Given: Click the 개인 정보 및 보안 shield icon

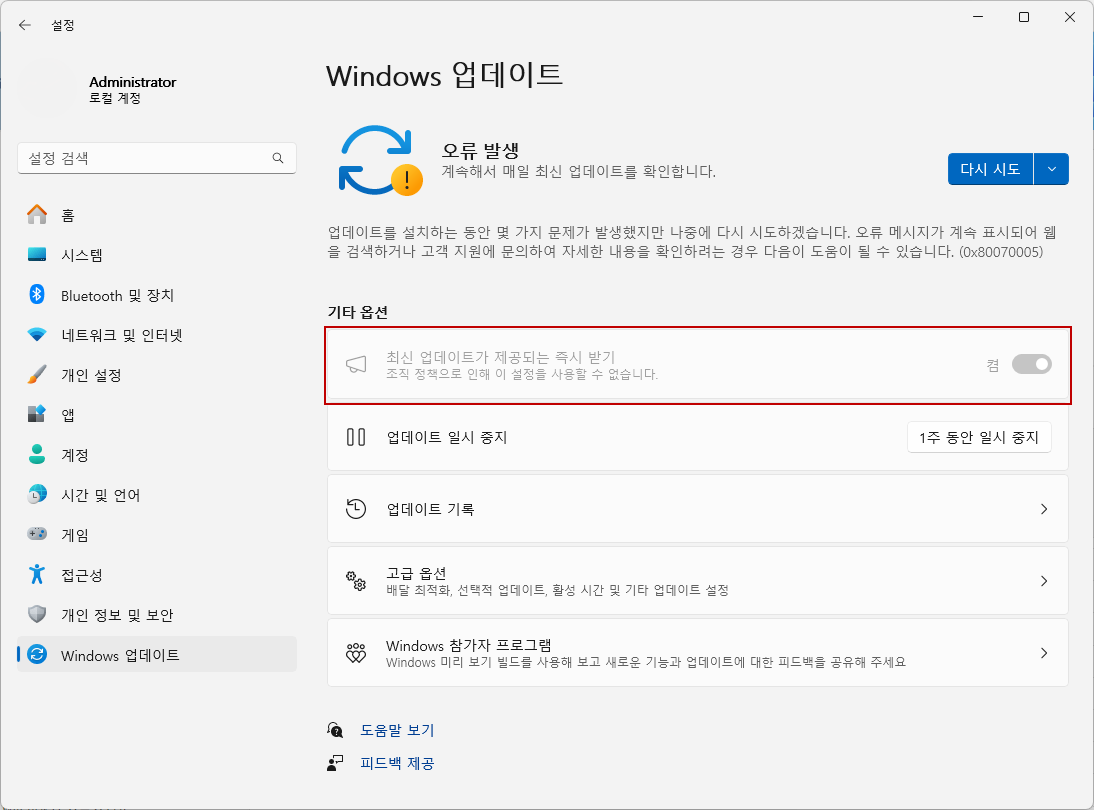Looking at the screenshot, I should coord(37,615).
